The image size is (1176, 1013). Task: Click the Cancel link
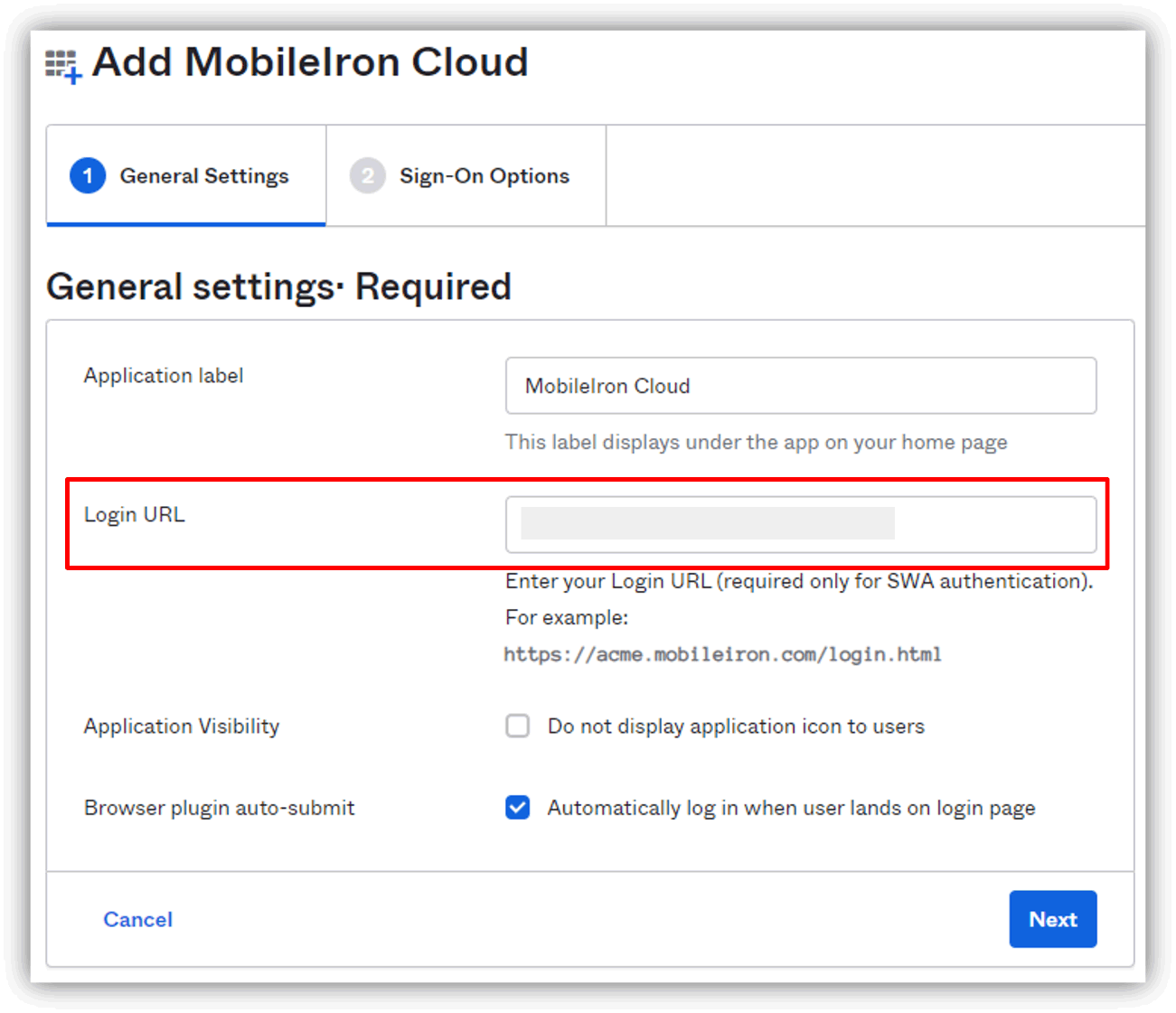tap(137, 919)
